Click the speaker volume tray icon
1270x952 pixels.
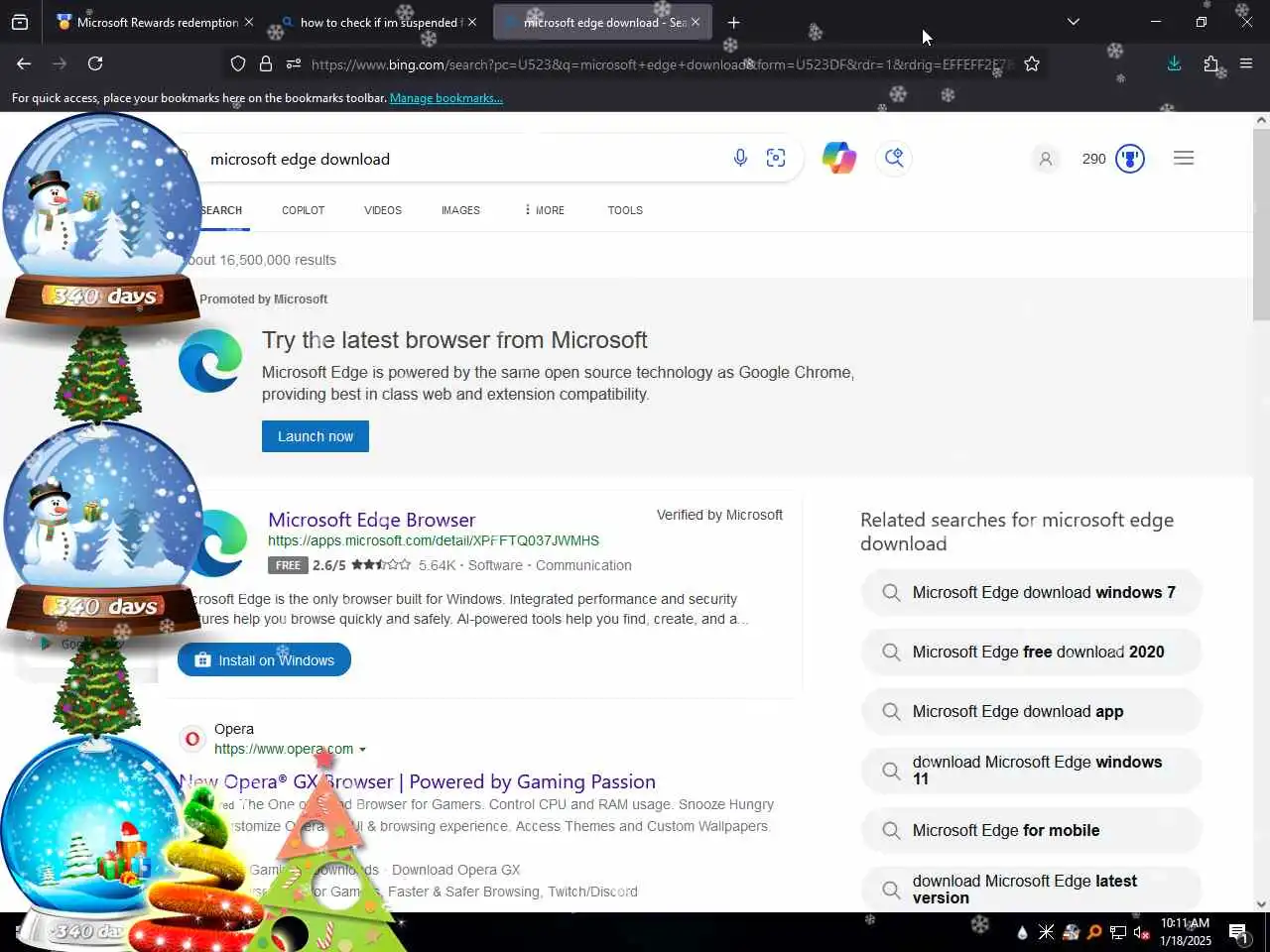click(1141, 932)
